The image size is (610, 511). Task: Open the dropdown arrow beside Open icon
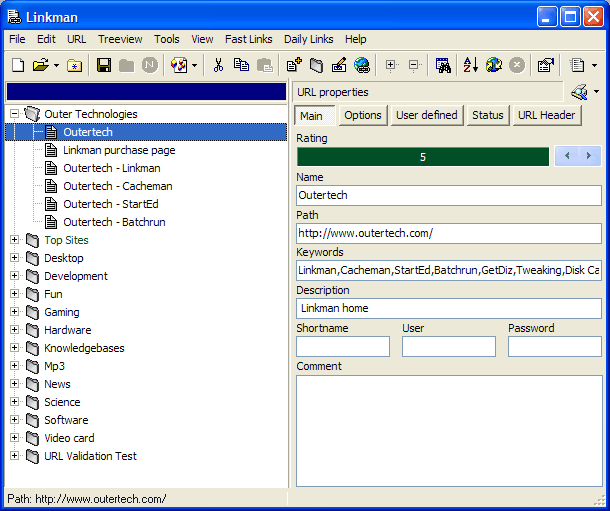(x=56, y=65)
